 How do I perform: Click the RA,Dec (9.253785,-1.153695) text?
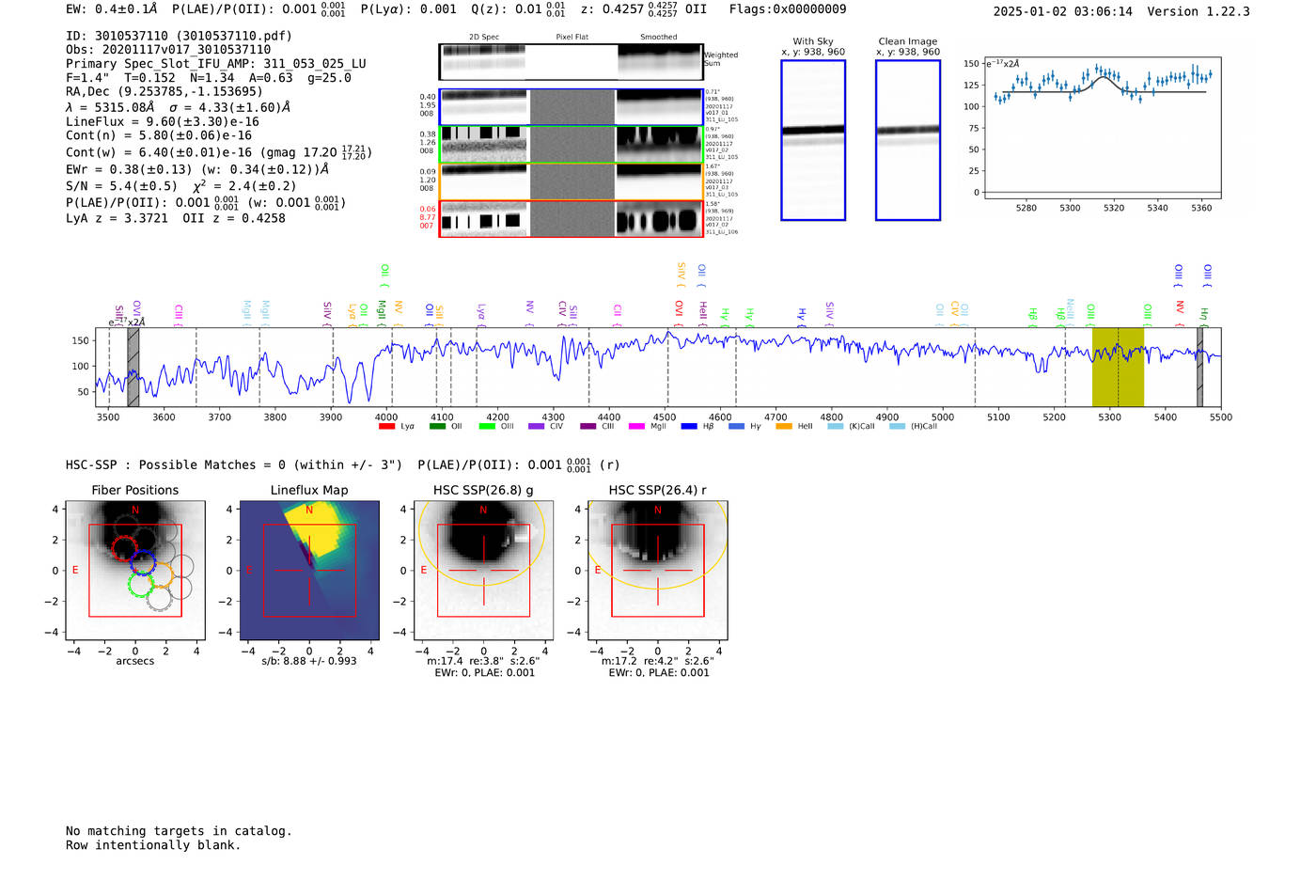tap(164, 92)
